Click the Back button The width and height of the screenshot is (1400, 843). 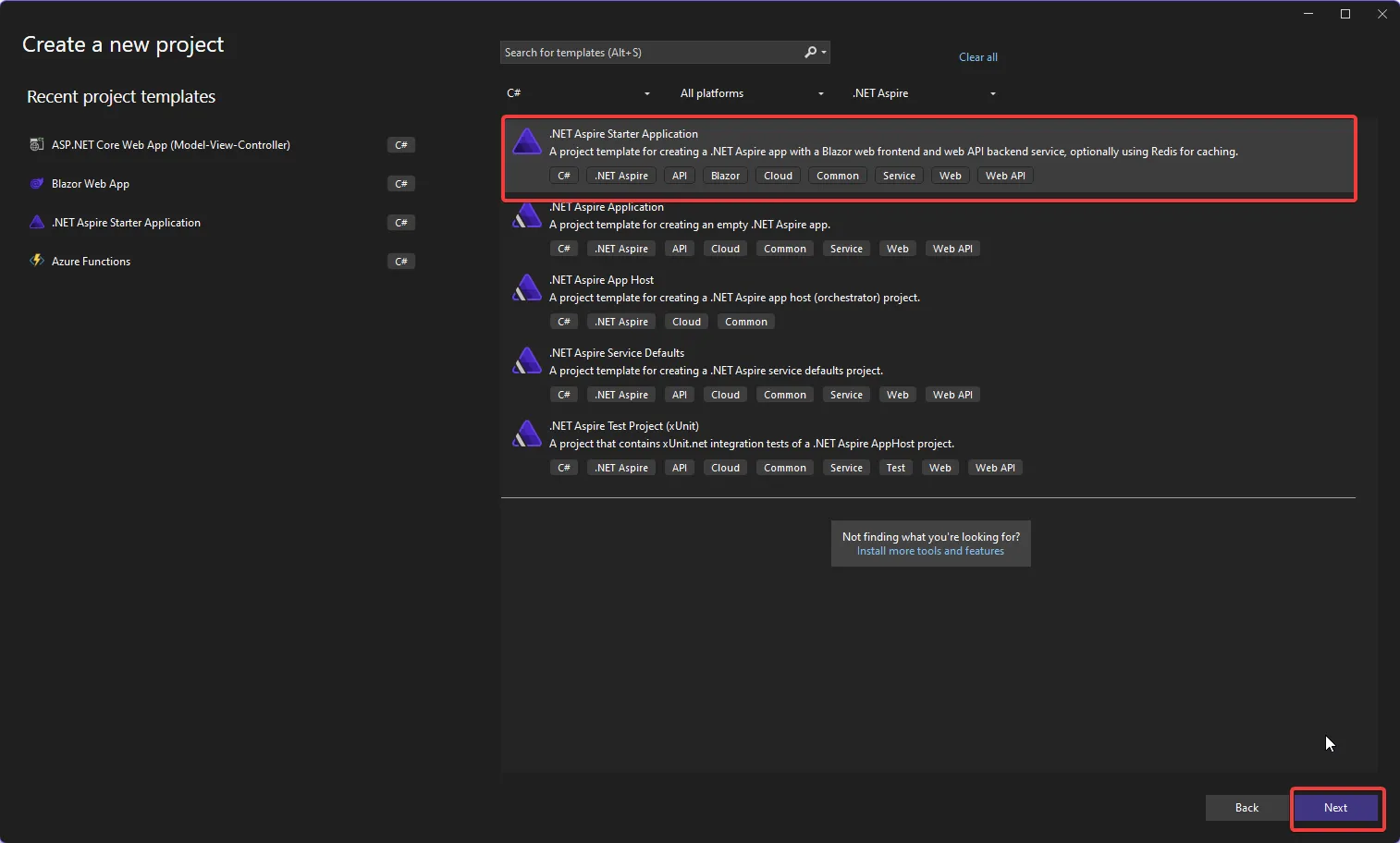click(1246, 808)
